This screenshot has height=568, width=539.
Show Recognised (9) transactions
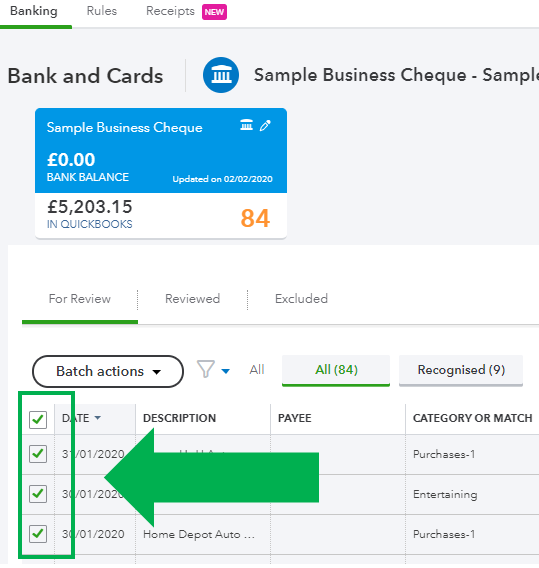[x=461, y=370]
